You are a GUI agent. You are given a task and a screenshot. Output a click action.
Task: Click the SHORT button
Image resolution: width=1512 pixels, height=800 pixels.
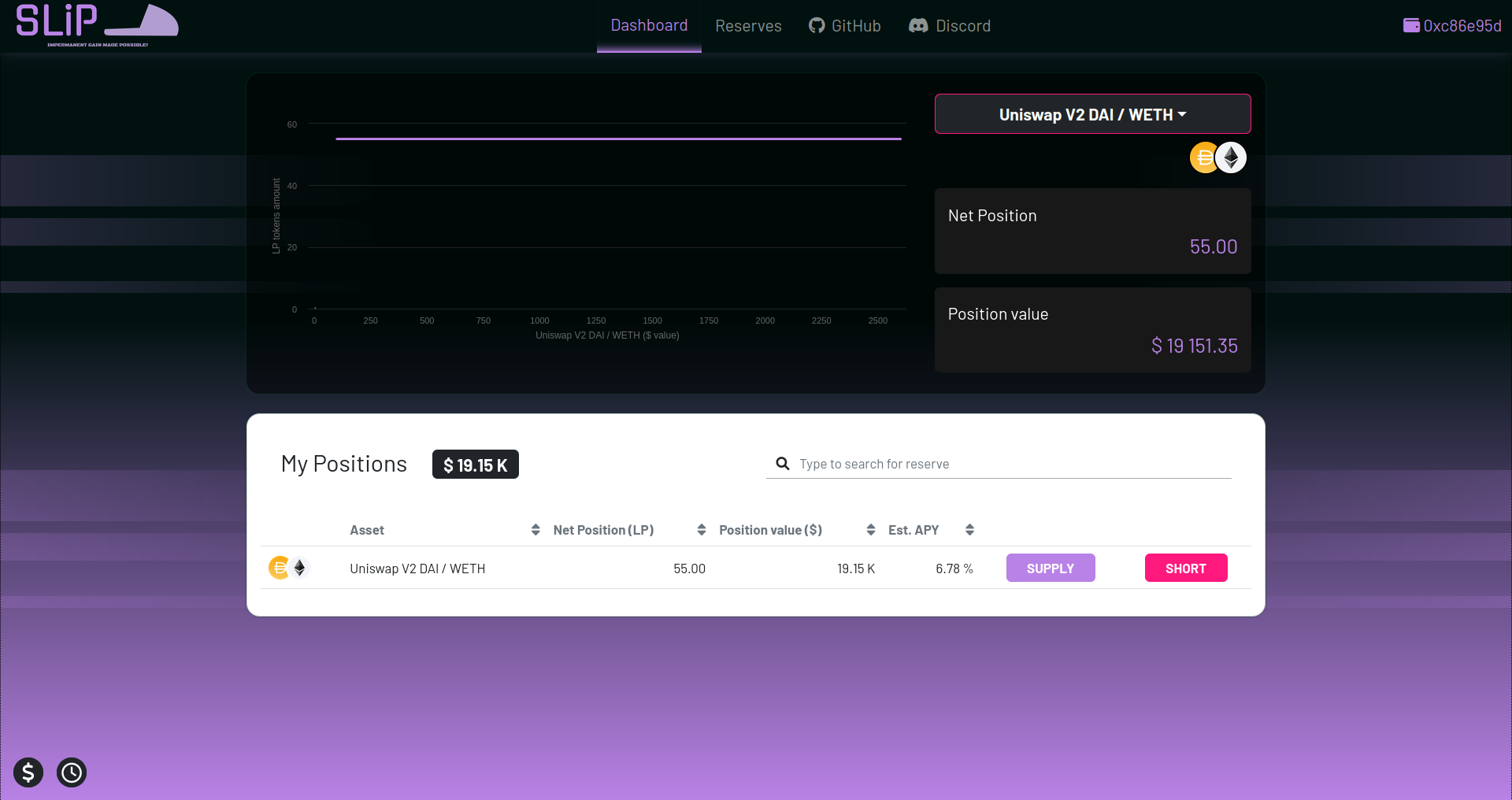tap(1186, 568)
